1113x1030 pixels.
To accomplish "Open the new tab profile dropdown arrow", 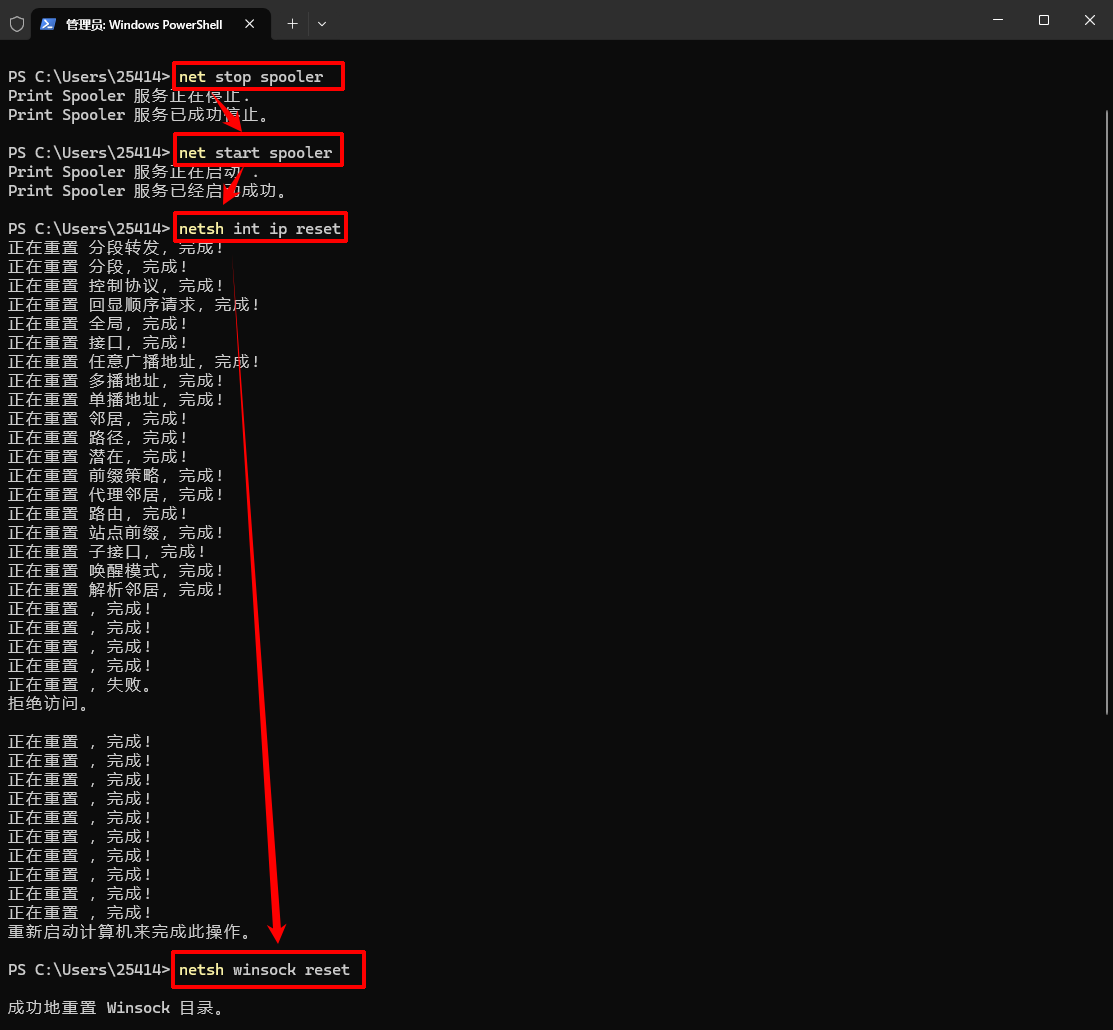I will 322,24.
